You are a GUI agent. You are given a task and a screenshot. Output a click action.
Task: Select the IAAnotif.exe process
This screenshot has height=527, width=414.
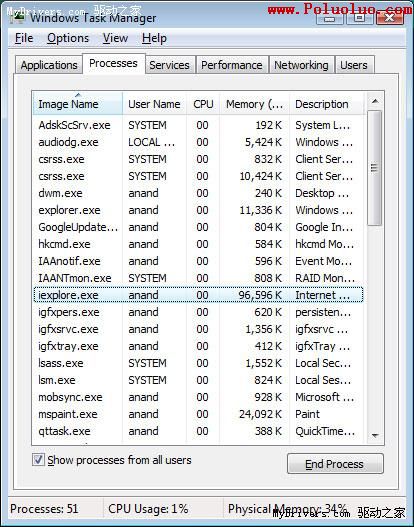(x=198, y=261)
